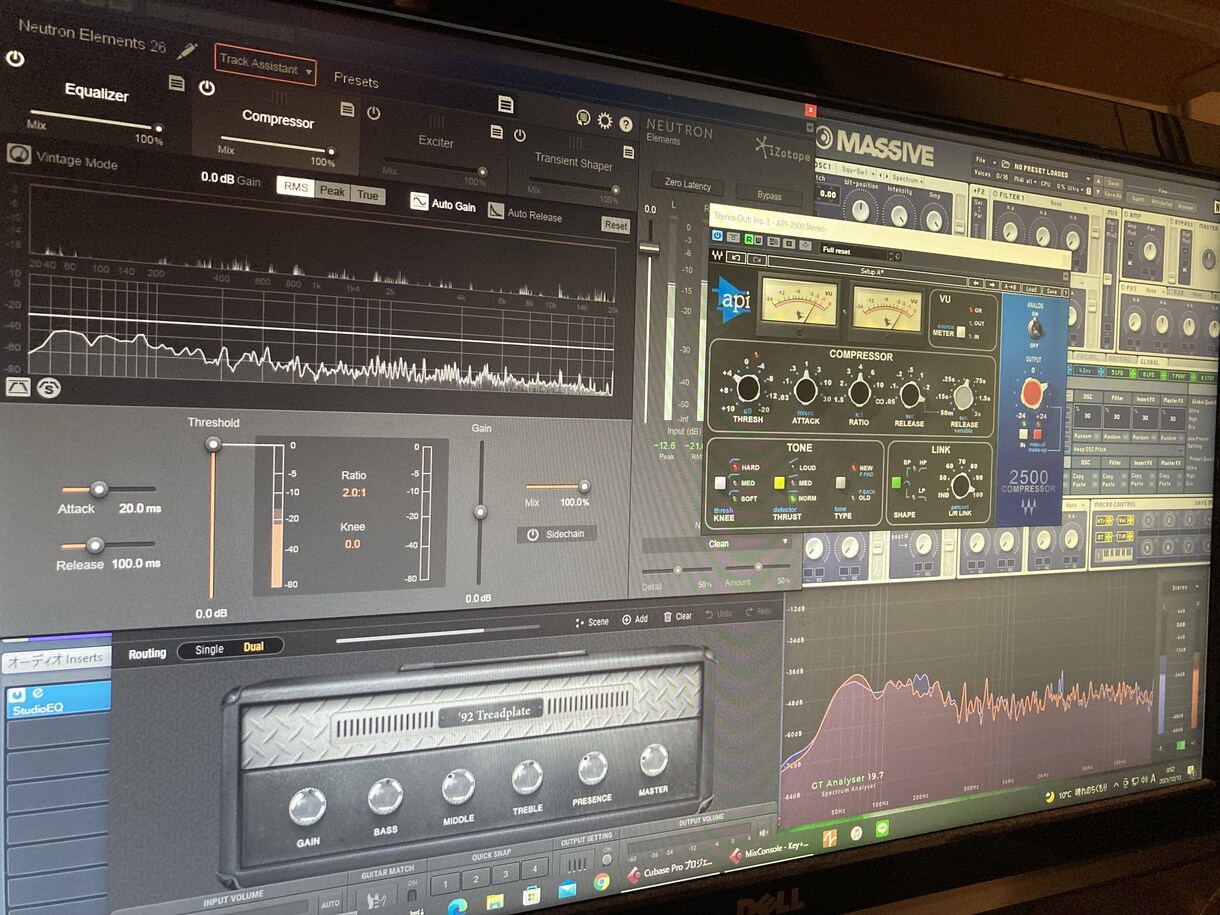Viewport: 1220px width, 915px height.
Task: Toggle the Sidechain power button
Action: point(532,535)
